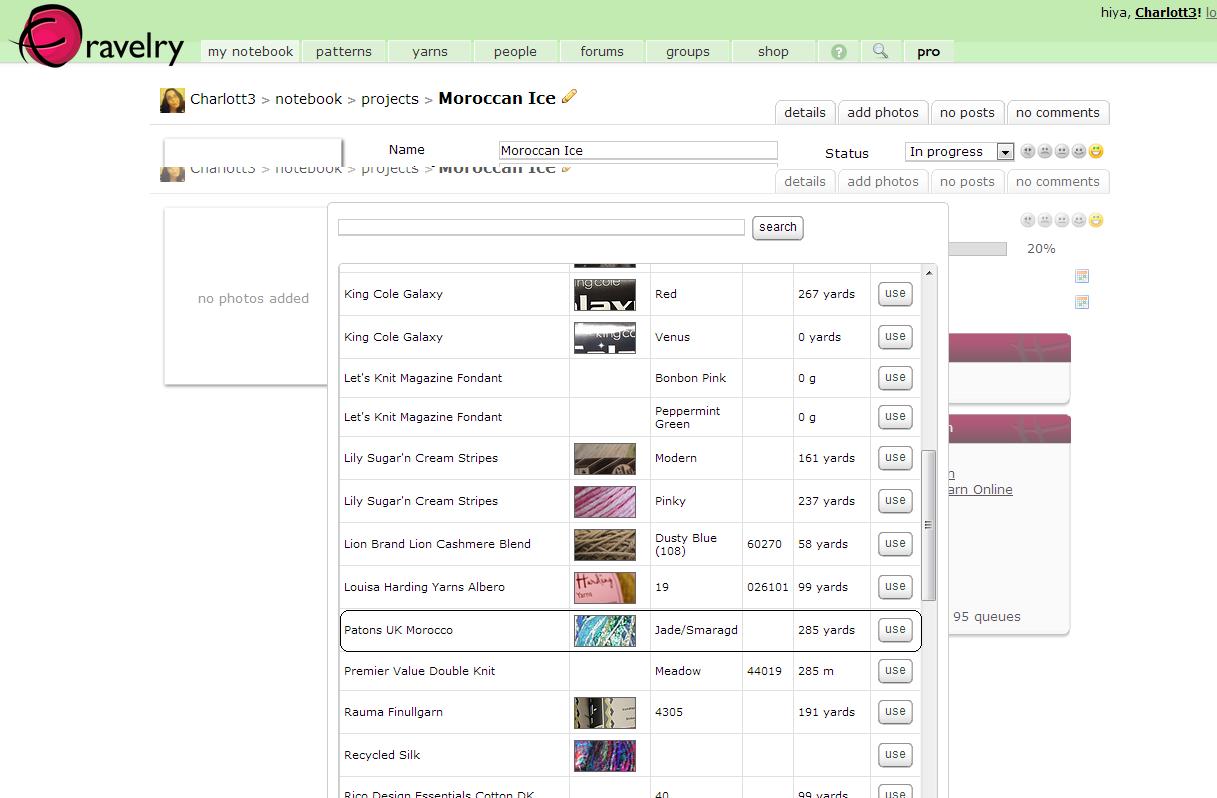Click the Status dropdown arrow button
Screen dimensions: 1217x798
pyautogui.click(x=1005, y=152)
